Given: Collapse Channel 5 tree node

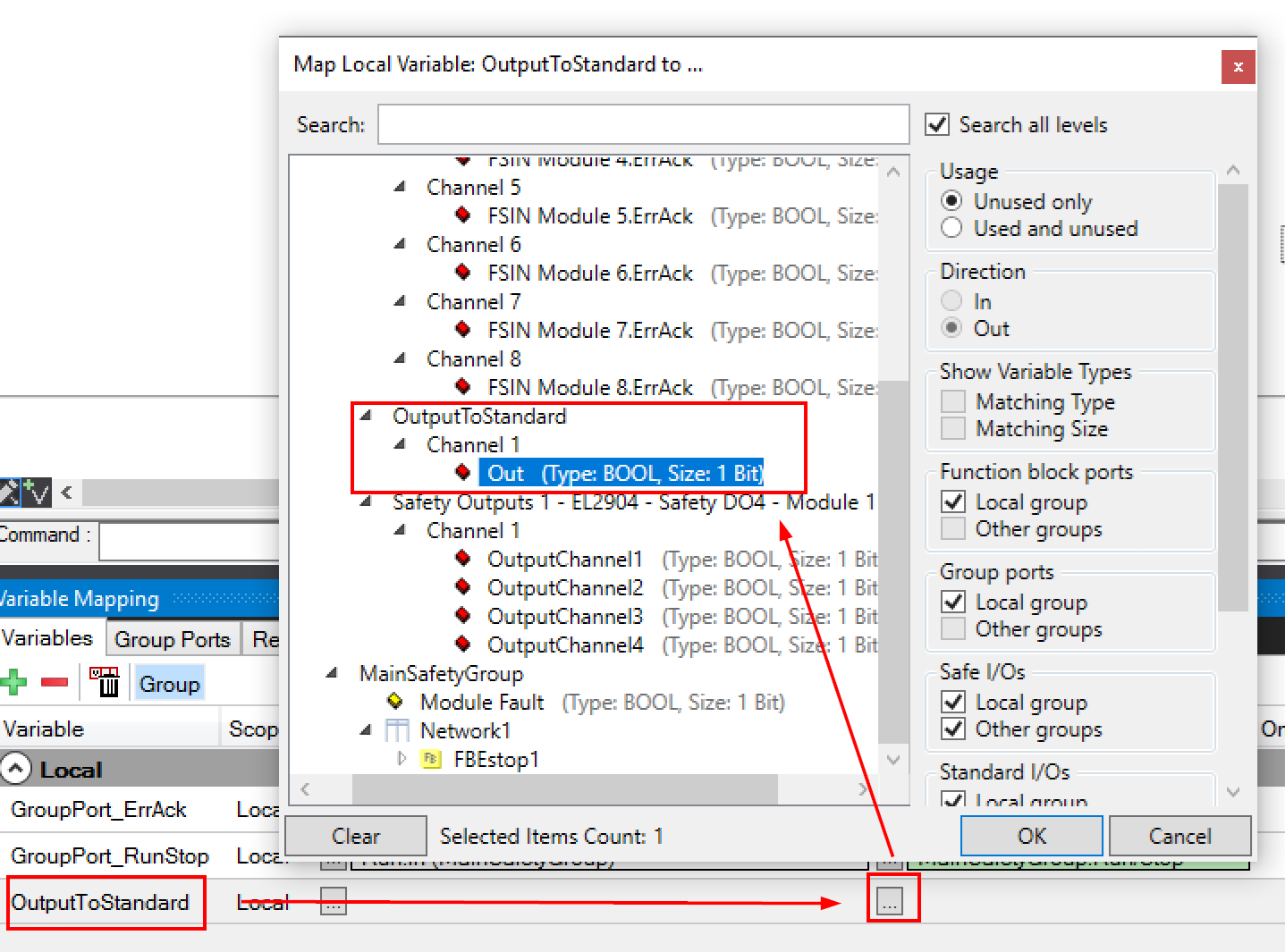Looking at the screenshot, I should tap(400, 187).
